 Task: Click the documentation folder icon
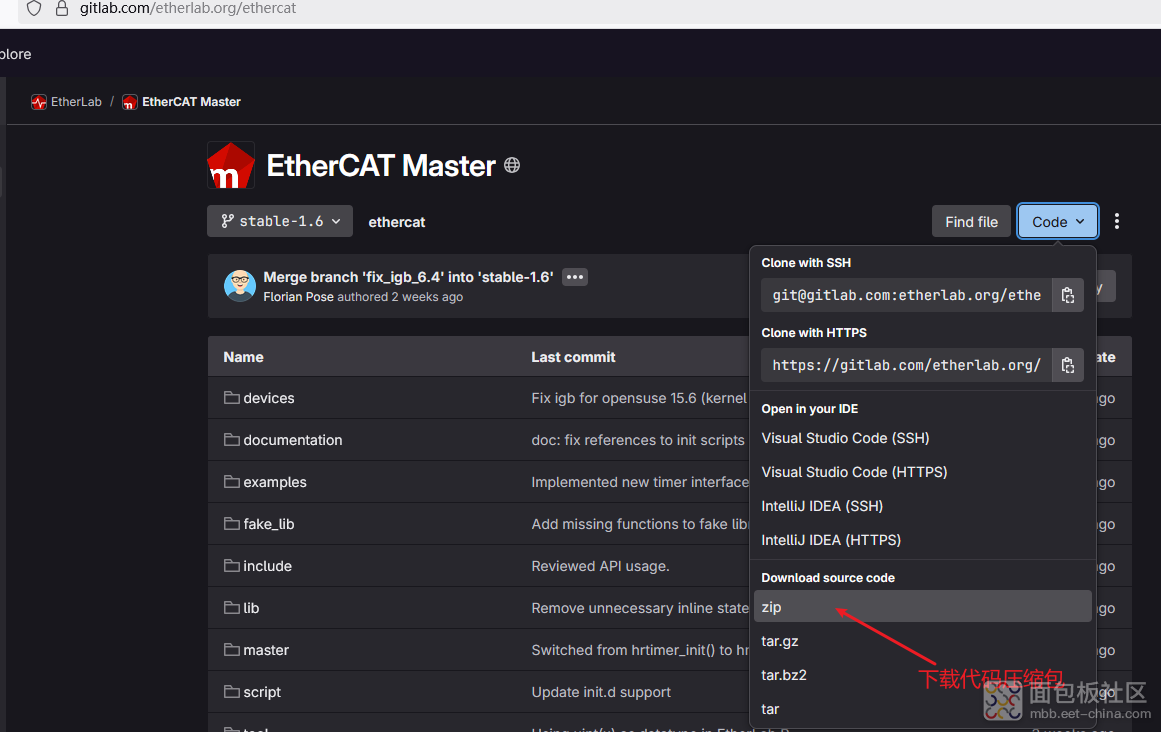(x=232, y=440)
